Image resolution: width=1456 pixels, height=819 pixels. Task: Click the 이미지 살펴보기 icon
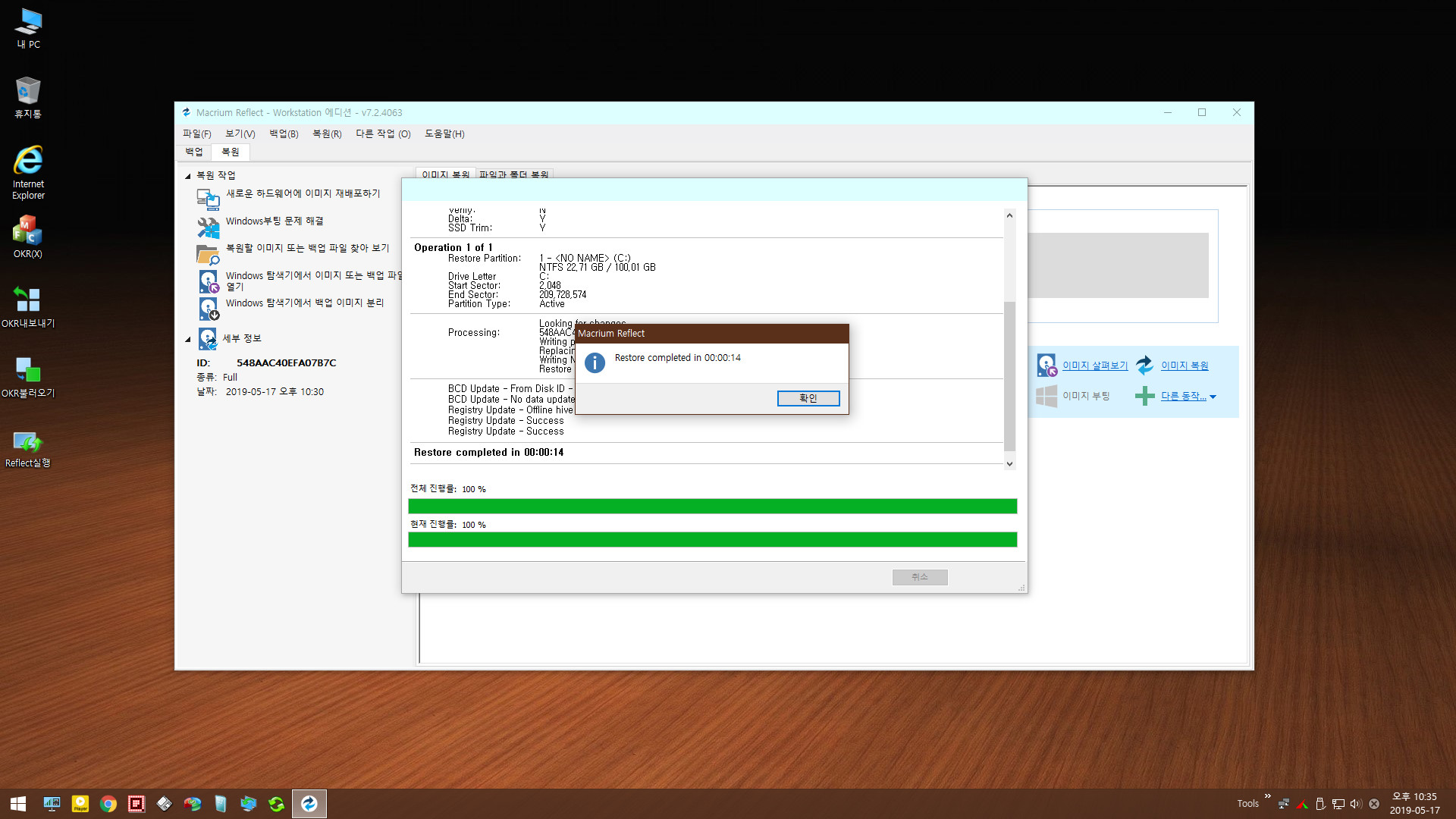pyautogui.click(x=1046, y=366)
